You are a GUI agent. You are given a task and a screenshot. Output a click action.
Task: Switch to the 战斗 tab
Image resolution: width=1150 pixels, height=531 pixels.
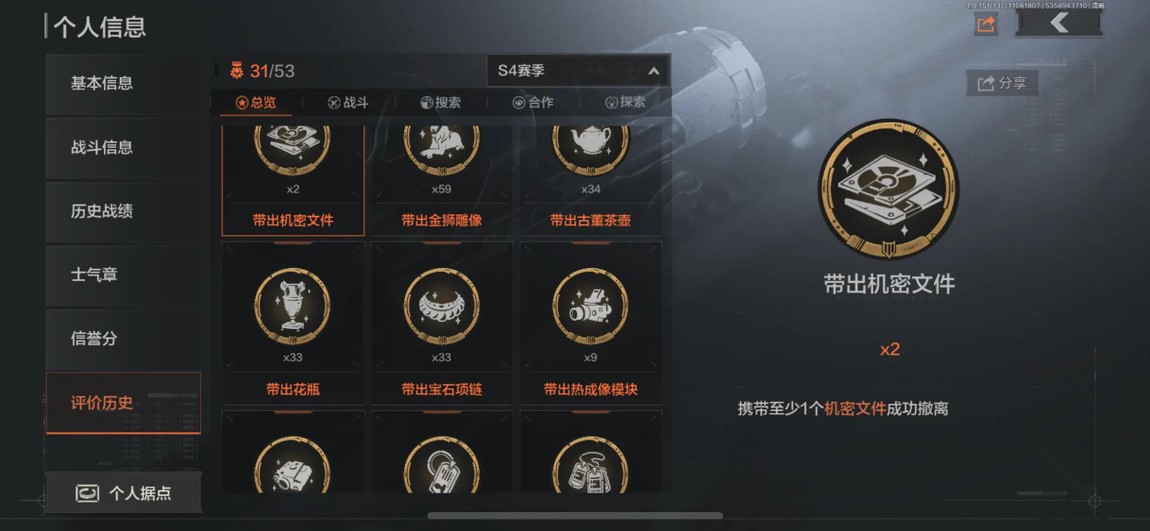pos(348,103)
